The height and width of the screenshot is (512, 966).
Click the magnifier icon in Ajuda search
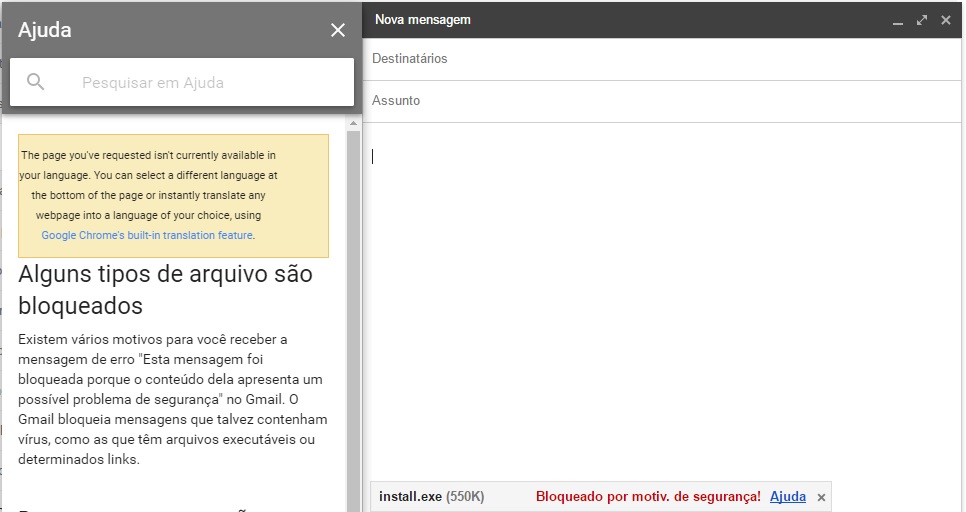pyautogui.click(x=36, y=82)
